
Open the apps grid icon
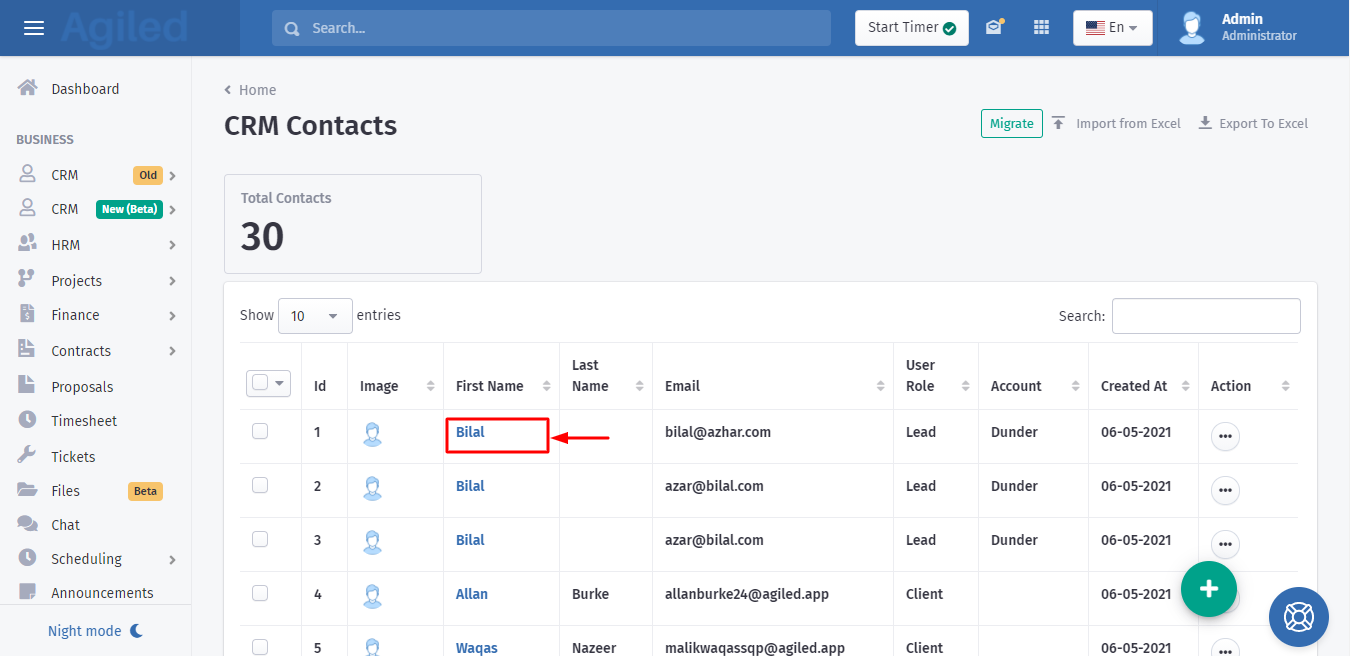click(1041, 28)
